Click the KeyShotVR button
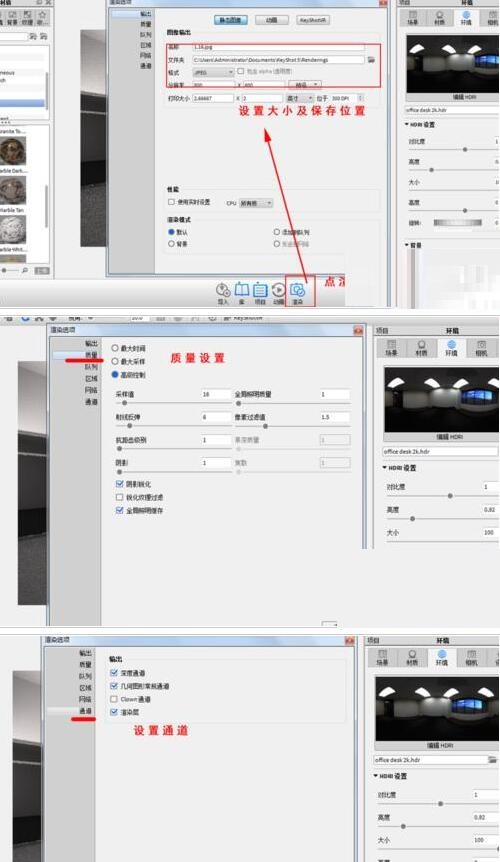This screenshot has width=500, height=862. pos(313,20)
